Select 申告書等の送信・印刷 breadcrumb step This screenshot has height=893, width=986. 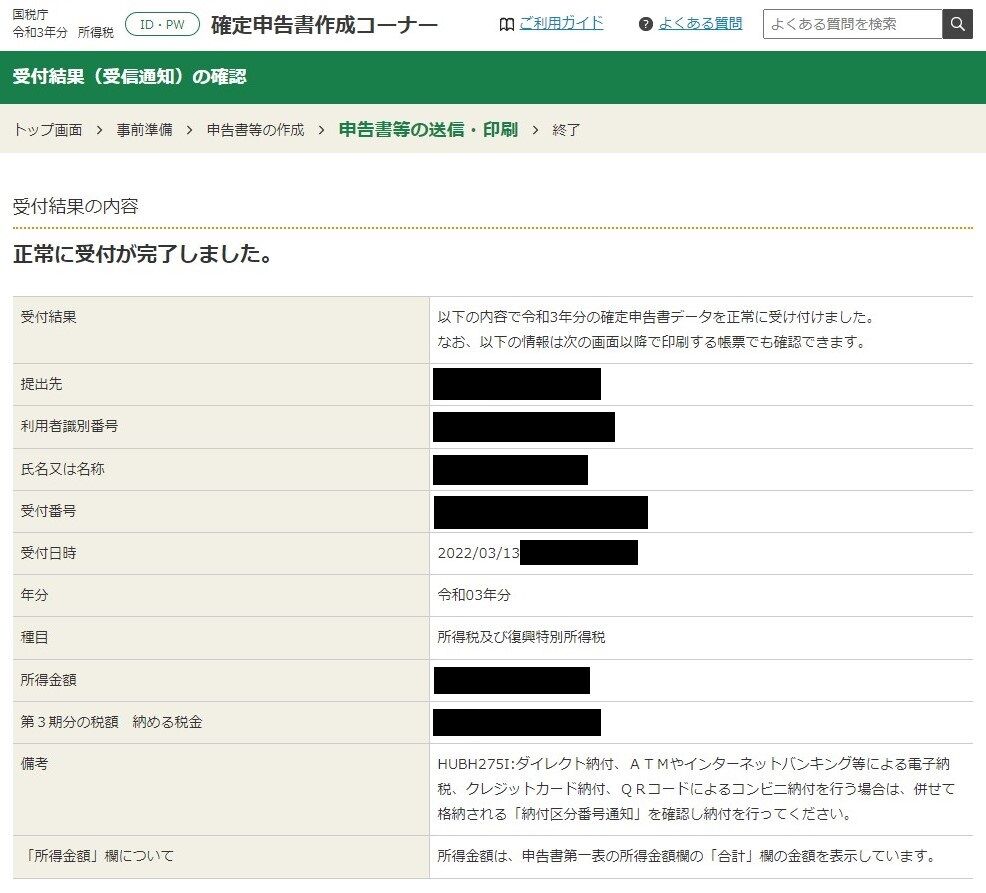(x=428, y=129)
